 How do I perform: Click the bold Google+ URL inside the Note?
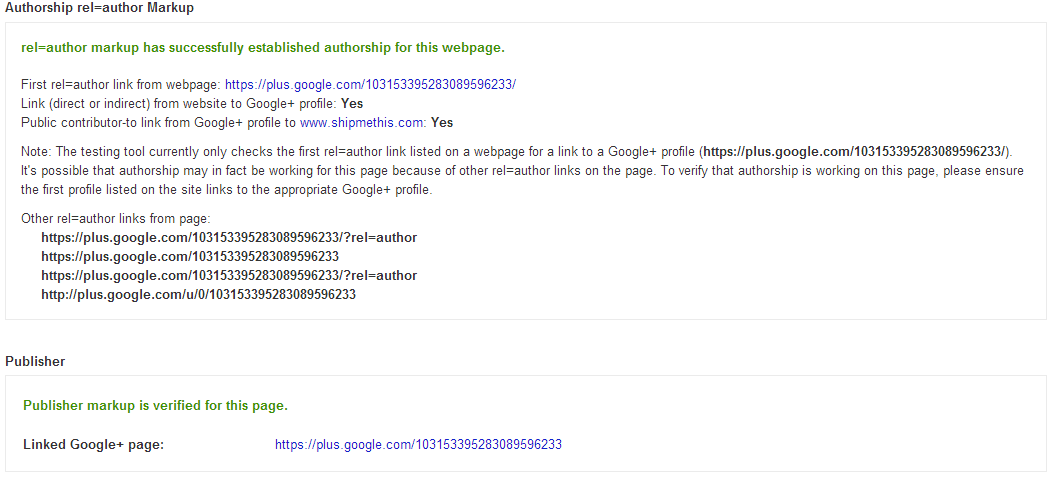click(x=855, y=151)
